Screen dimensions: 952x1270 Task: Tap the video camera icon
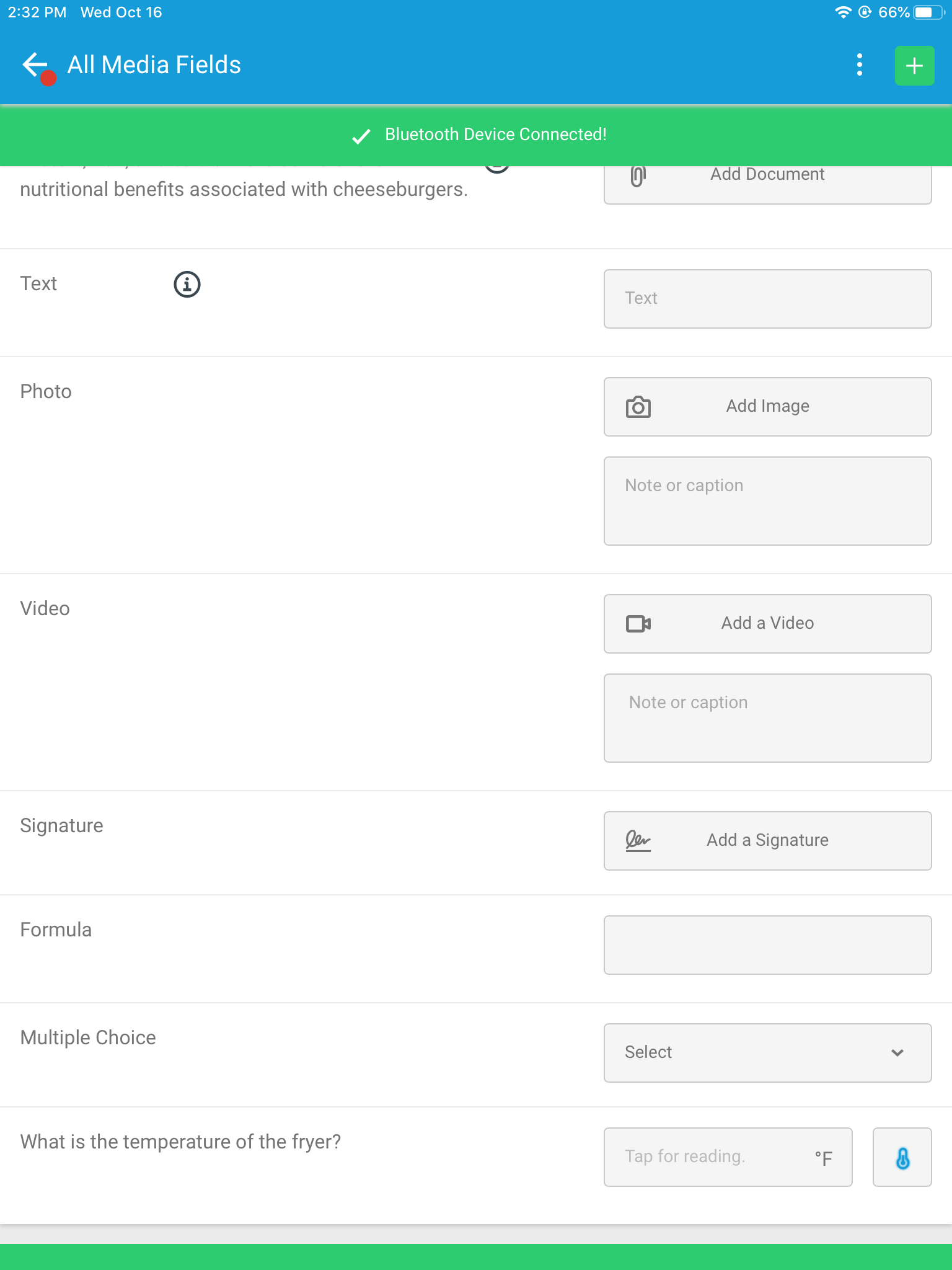click(638, 623)
